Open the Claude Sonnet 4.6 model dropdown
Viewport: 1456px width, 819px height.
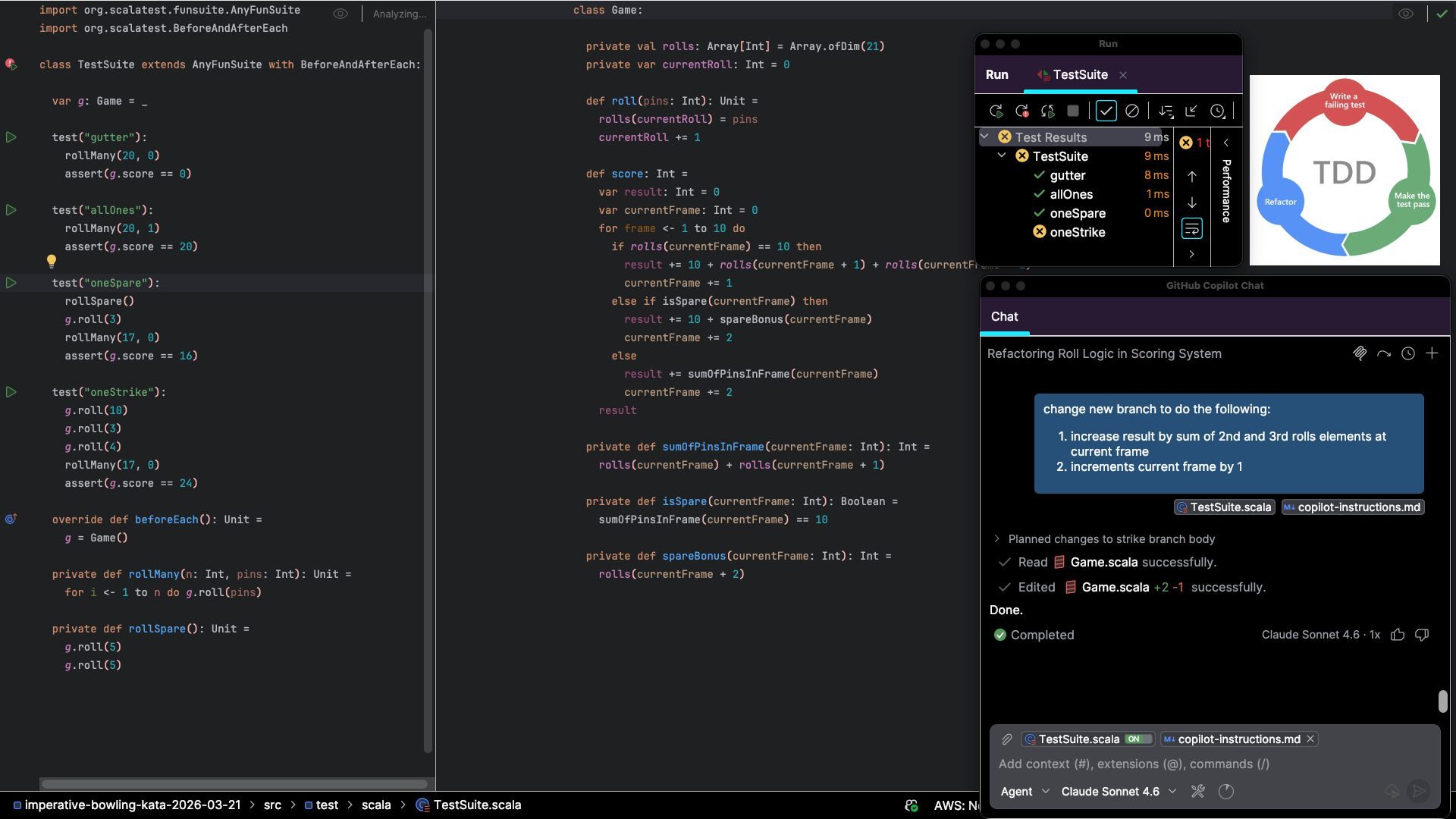(1119, 792)
